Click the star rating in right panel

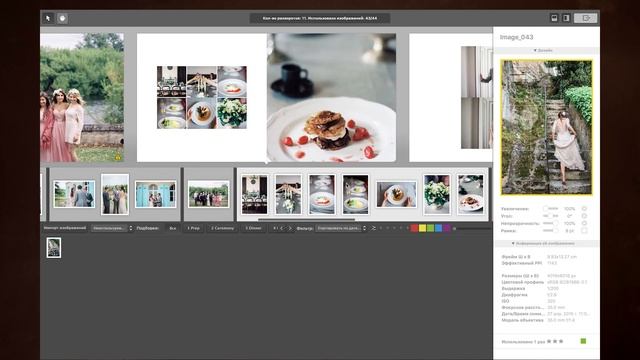pos(555,341)
